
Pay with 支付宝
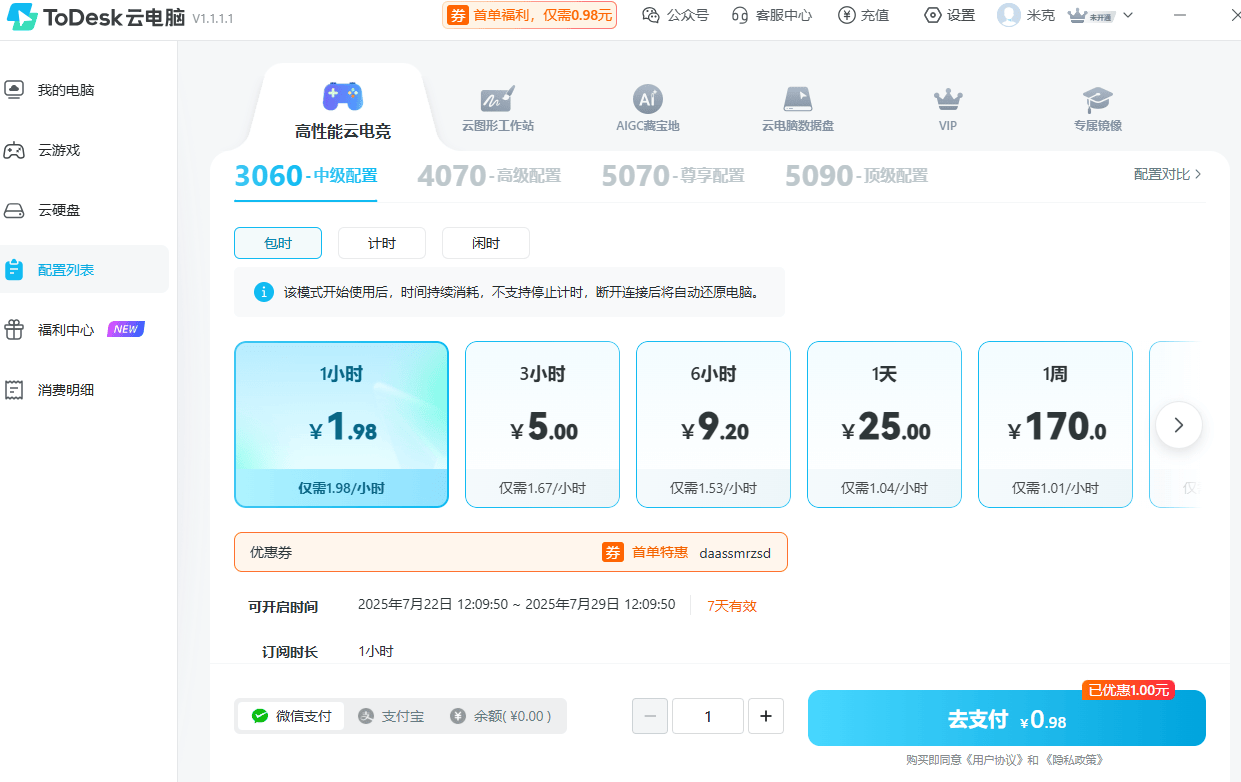391,716
